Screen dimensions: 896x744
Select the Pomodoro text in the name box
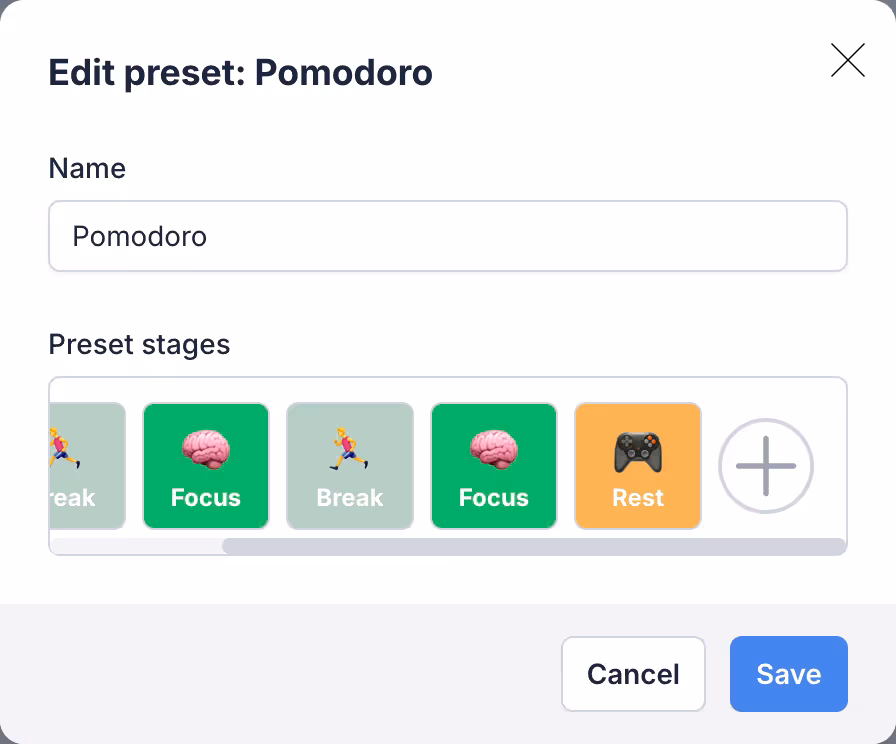click(139, 237)
